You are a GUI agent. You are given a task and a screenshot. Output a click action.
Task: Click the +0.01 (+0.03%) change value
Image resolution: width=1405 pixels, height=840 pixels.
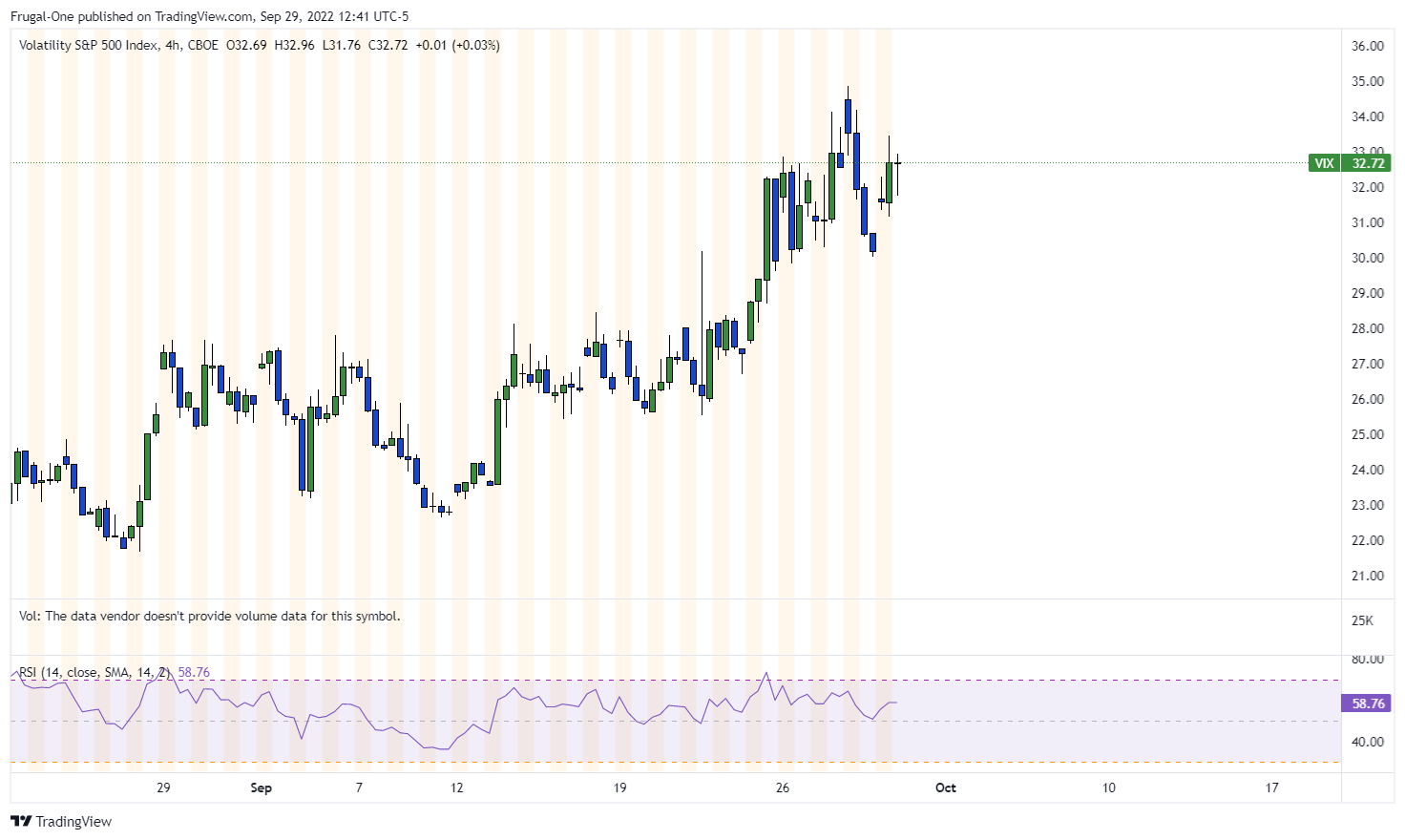pos(457,45)
